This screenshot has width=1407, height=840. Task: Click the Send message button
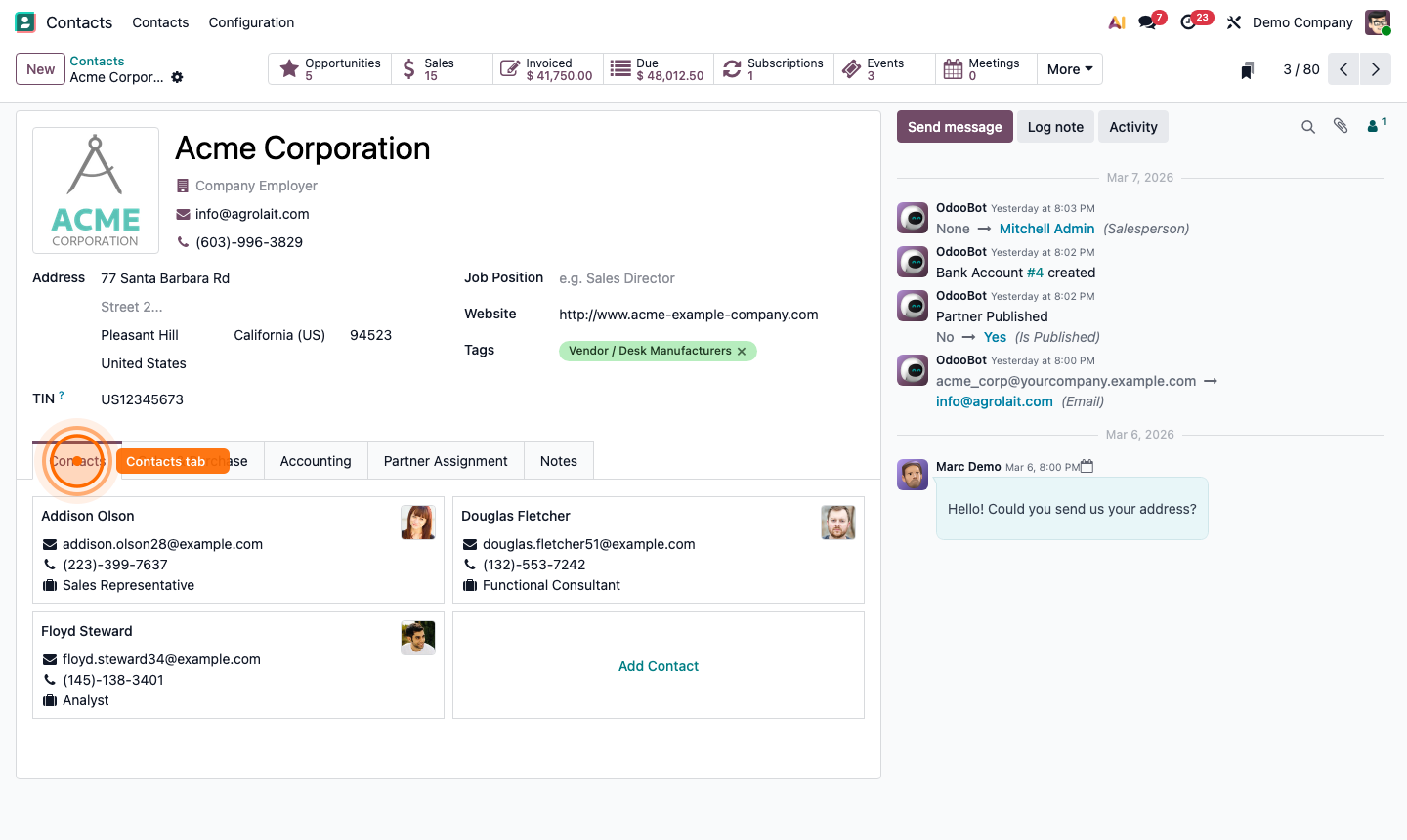[x=954, y=126]
